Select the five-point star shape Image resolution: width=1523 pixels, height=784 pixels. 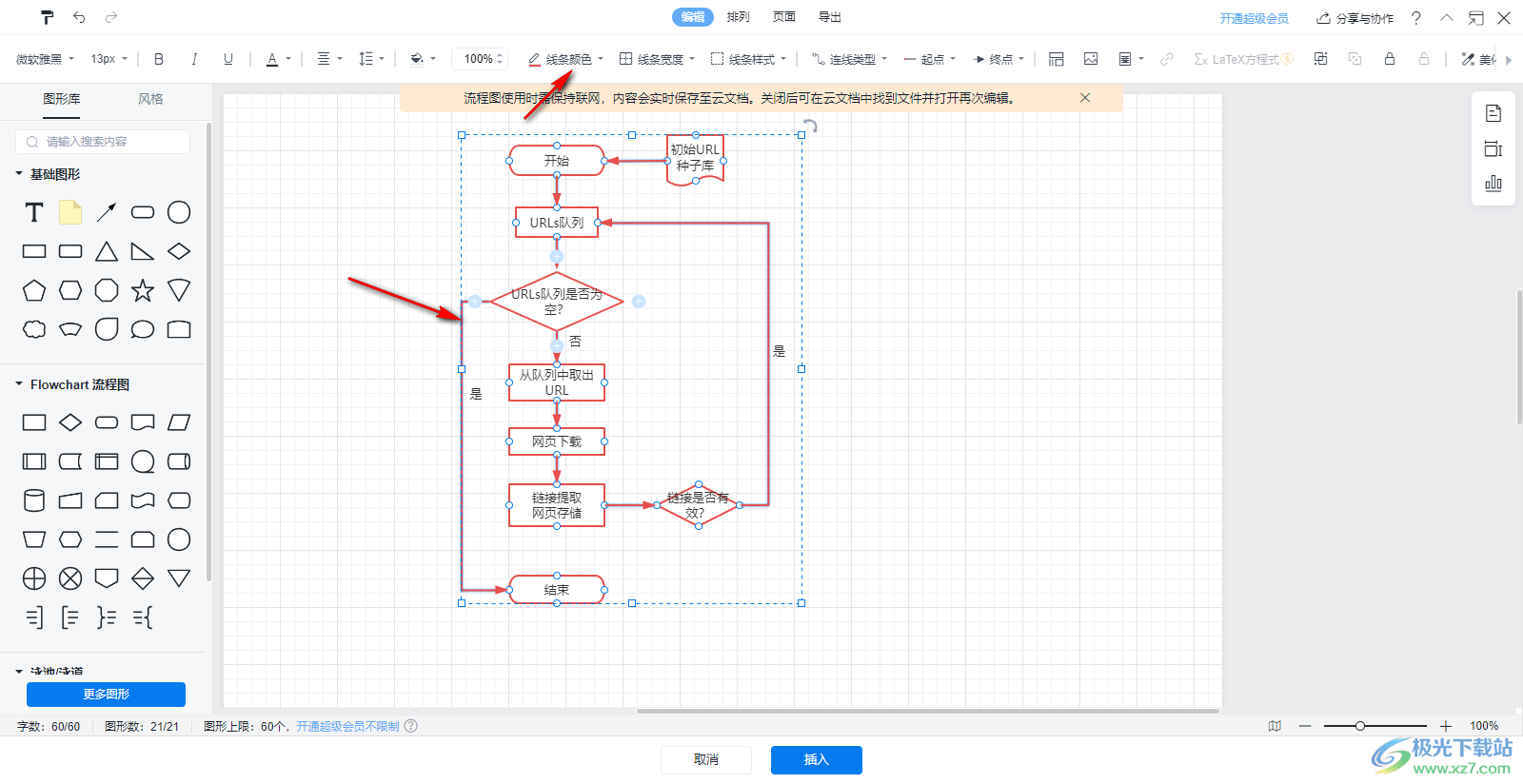[x=143, y=290]
